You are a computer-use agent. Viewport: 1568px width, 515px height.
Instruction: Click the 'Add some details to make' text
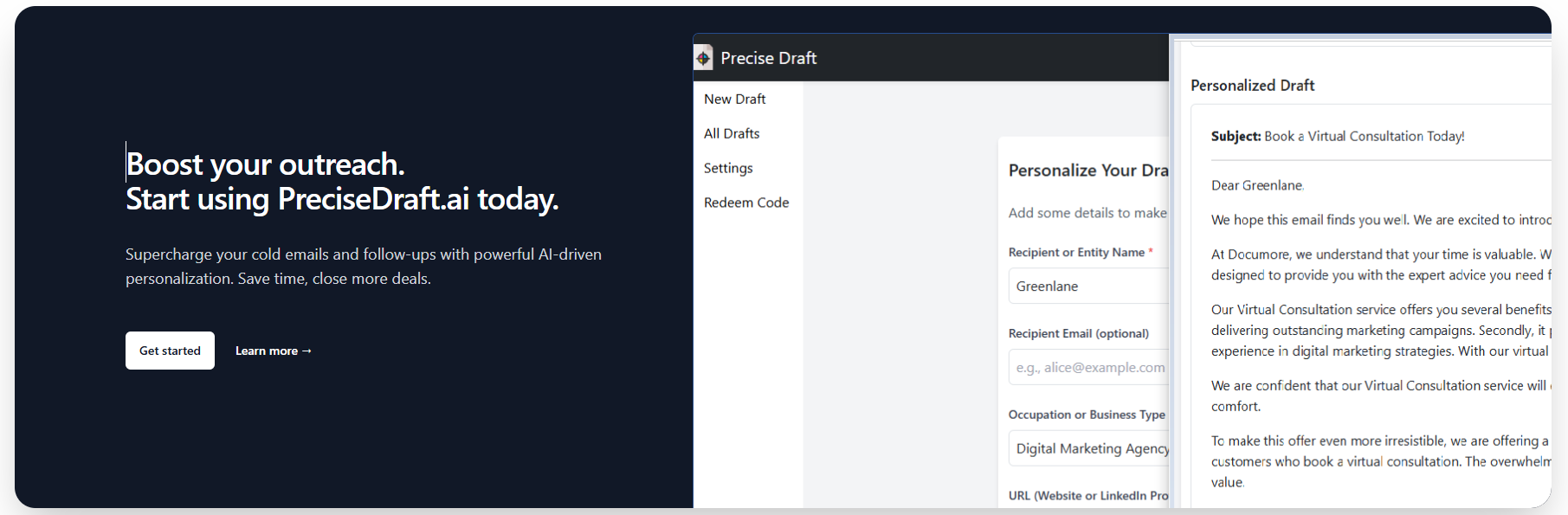click(x=1087, y=213)
